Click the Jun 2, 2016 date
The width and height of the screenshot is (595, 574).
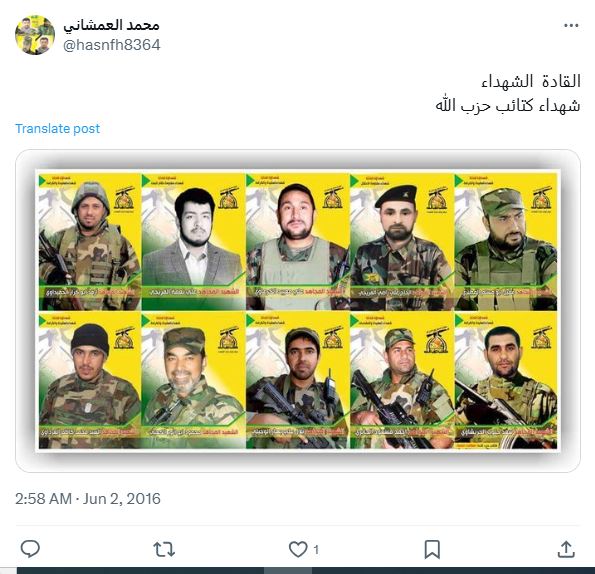coord(122,499)
